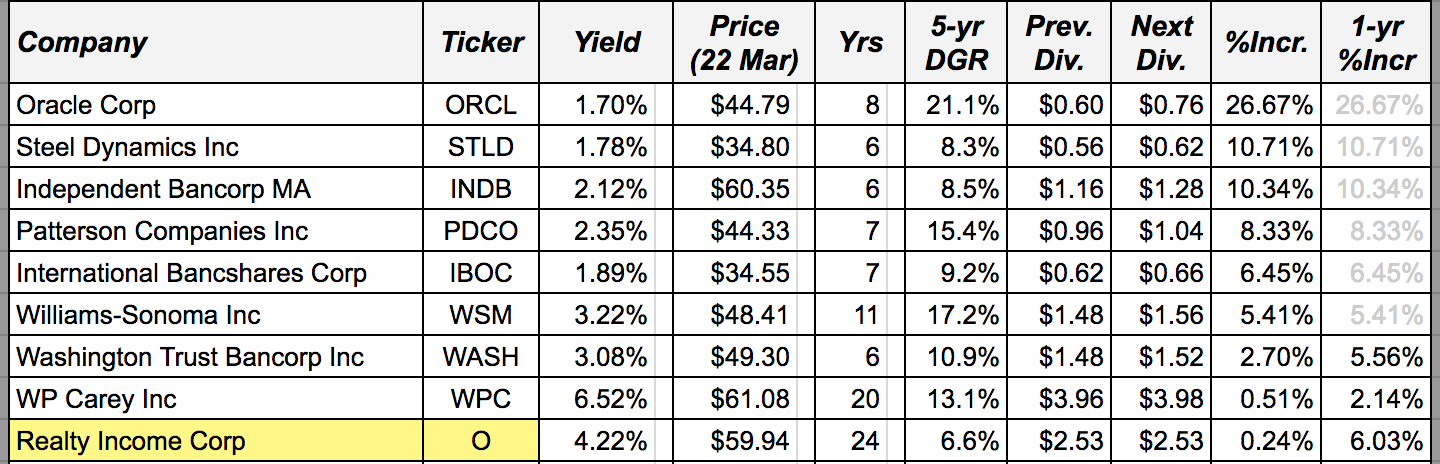Select the Ticker column header
1440x464 pixels.
481,43
